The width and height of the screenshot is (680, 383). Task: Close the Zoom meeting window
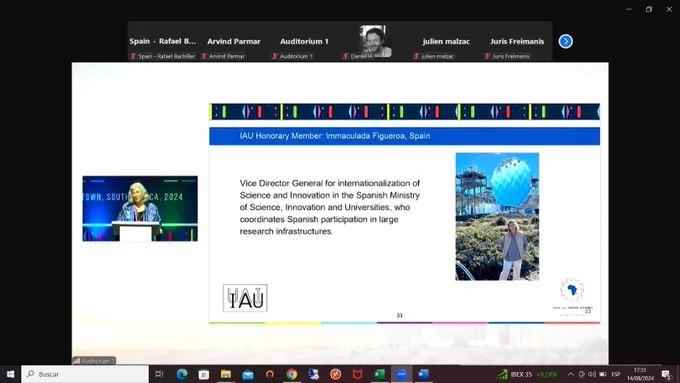(x=669, y=9)
